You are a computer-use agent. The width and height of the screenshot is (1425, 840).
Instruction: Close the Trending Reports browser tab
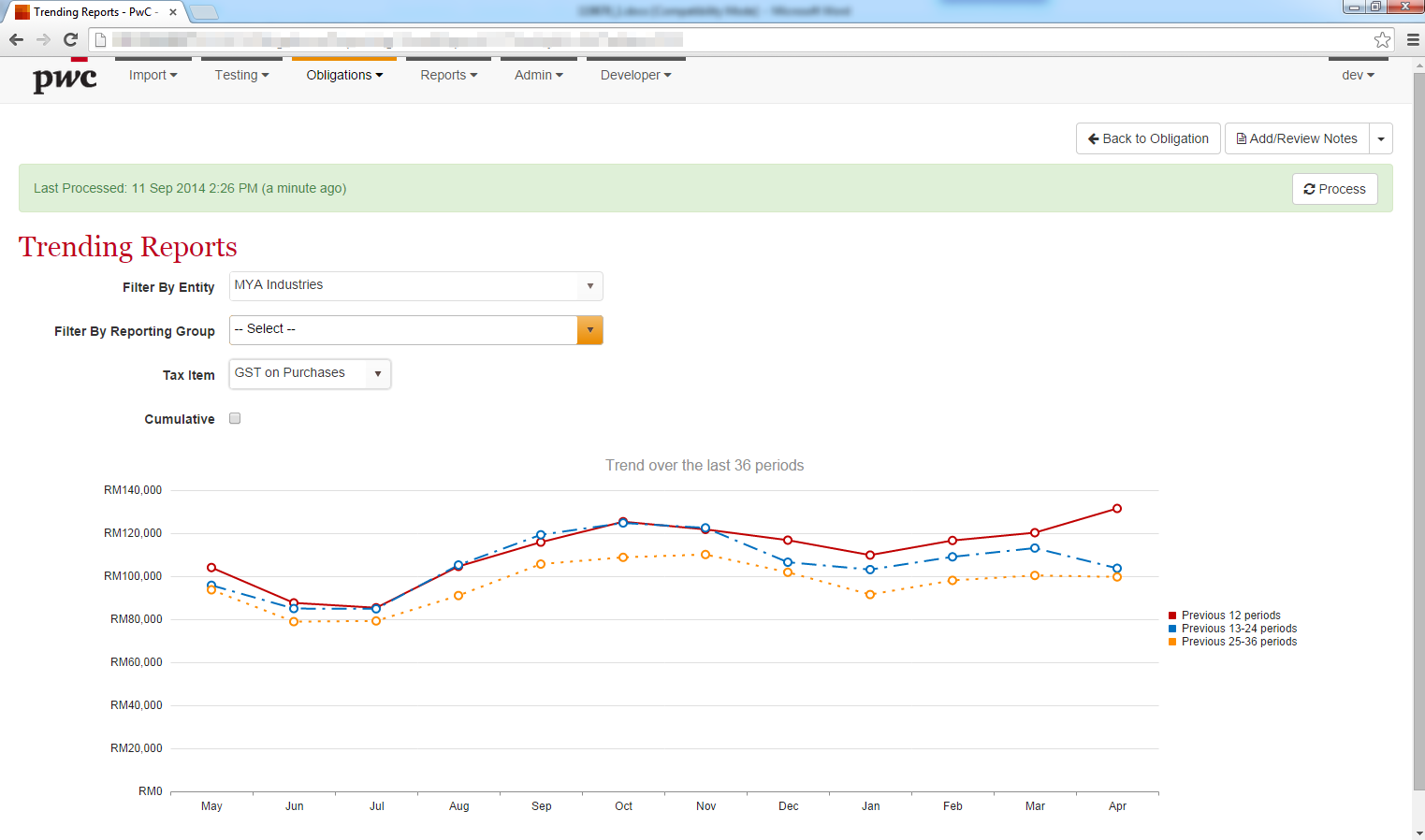[x=173, y=12]
